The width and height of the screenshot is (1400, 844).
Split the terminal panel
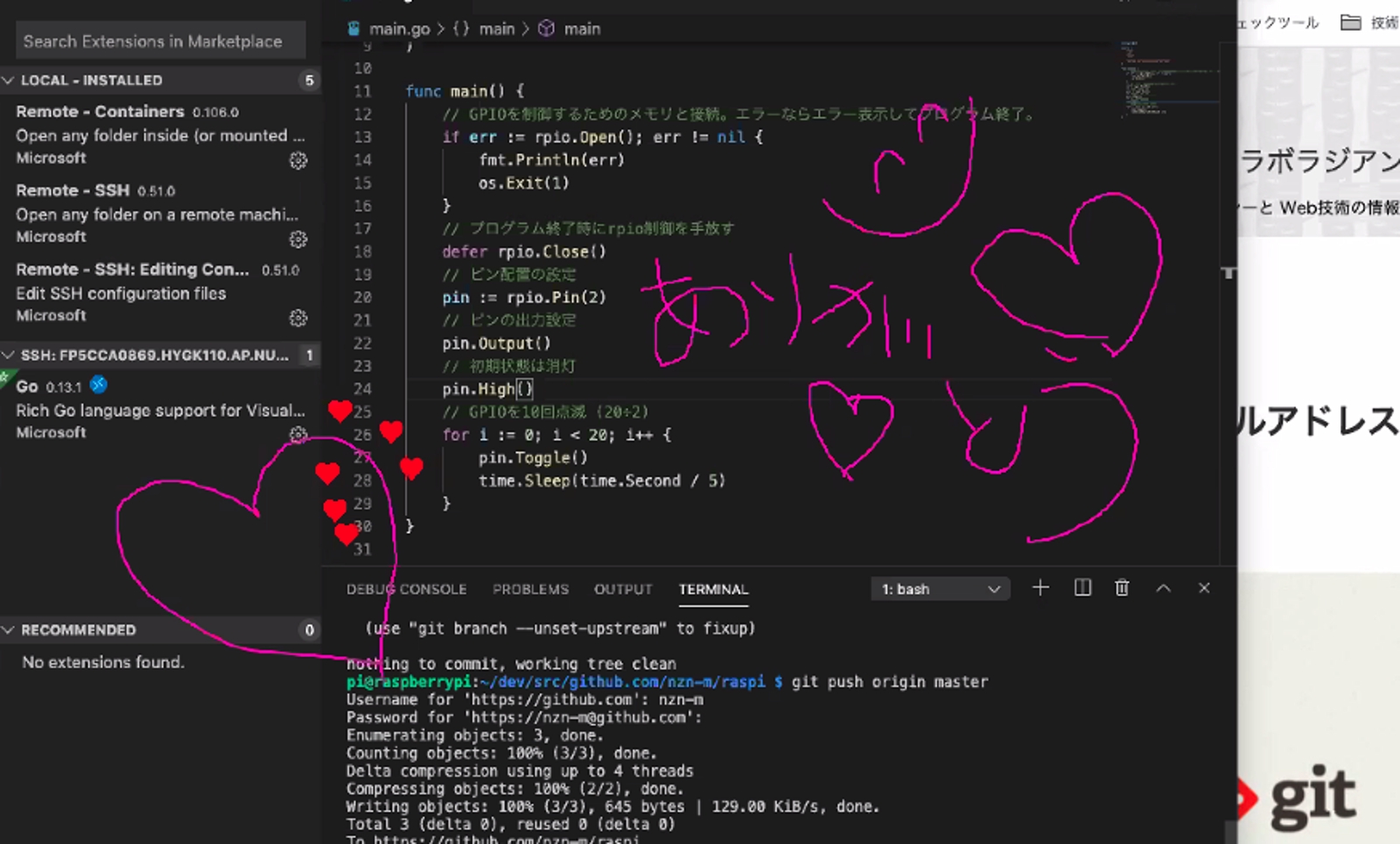1082,587
